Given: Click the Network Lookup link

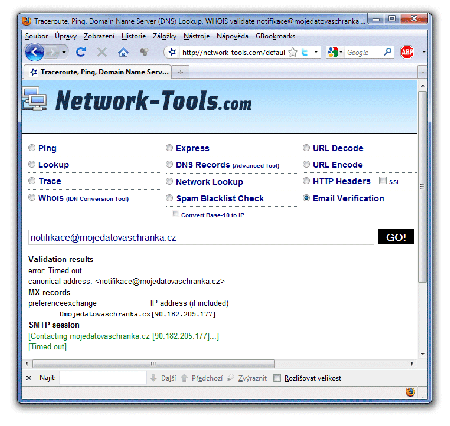Looking at the screenshot, I should 209,182.
